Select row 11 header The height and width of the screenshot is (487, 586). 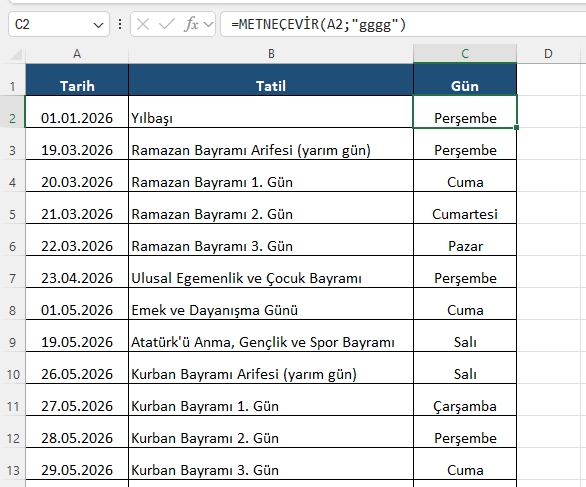click(x=13, y=400)
